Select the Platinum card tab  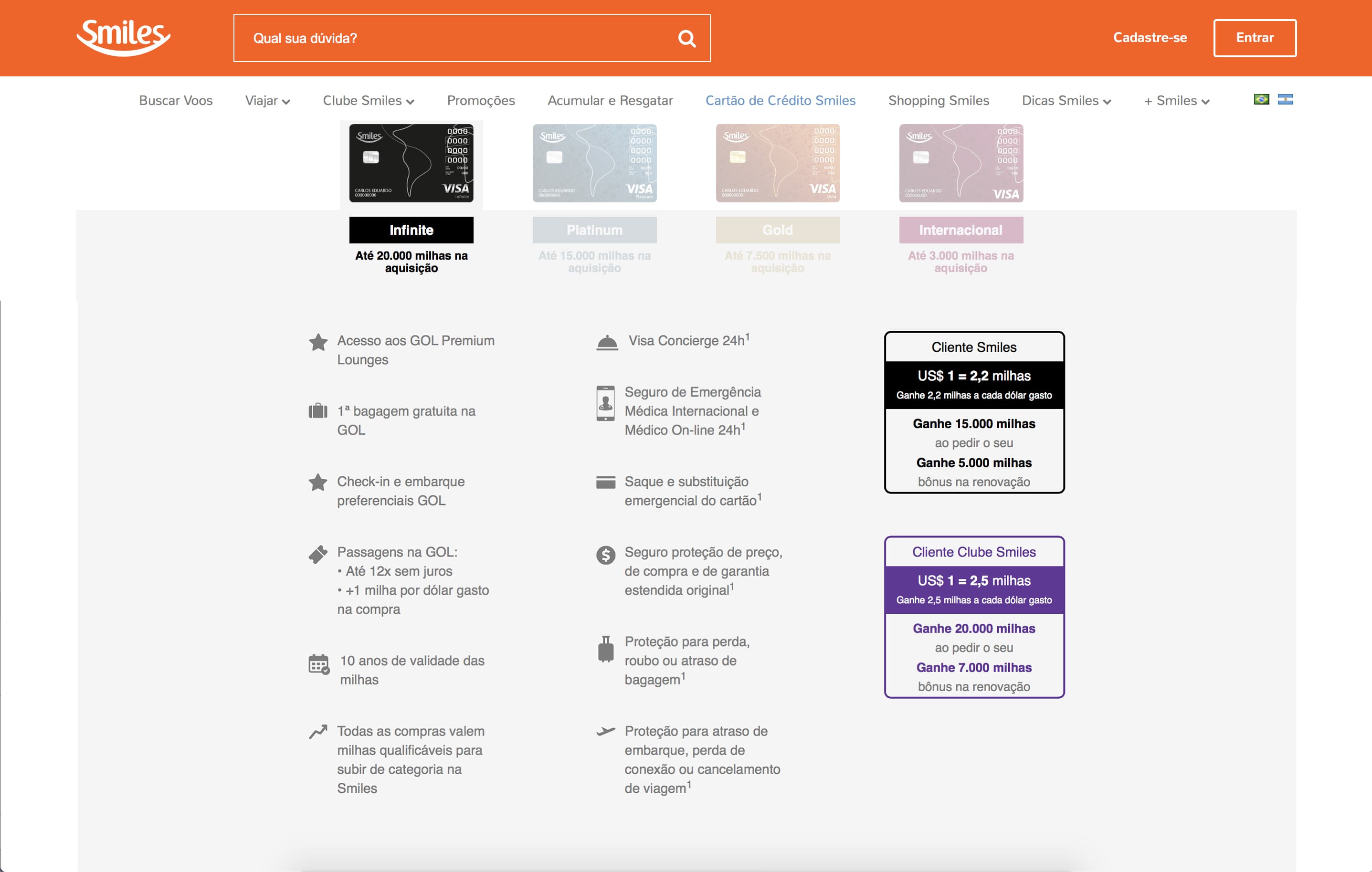[x=595, y=230]
